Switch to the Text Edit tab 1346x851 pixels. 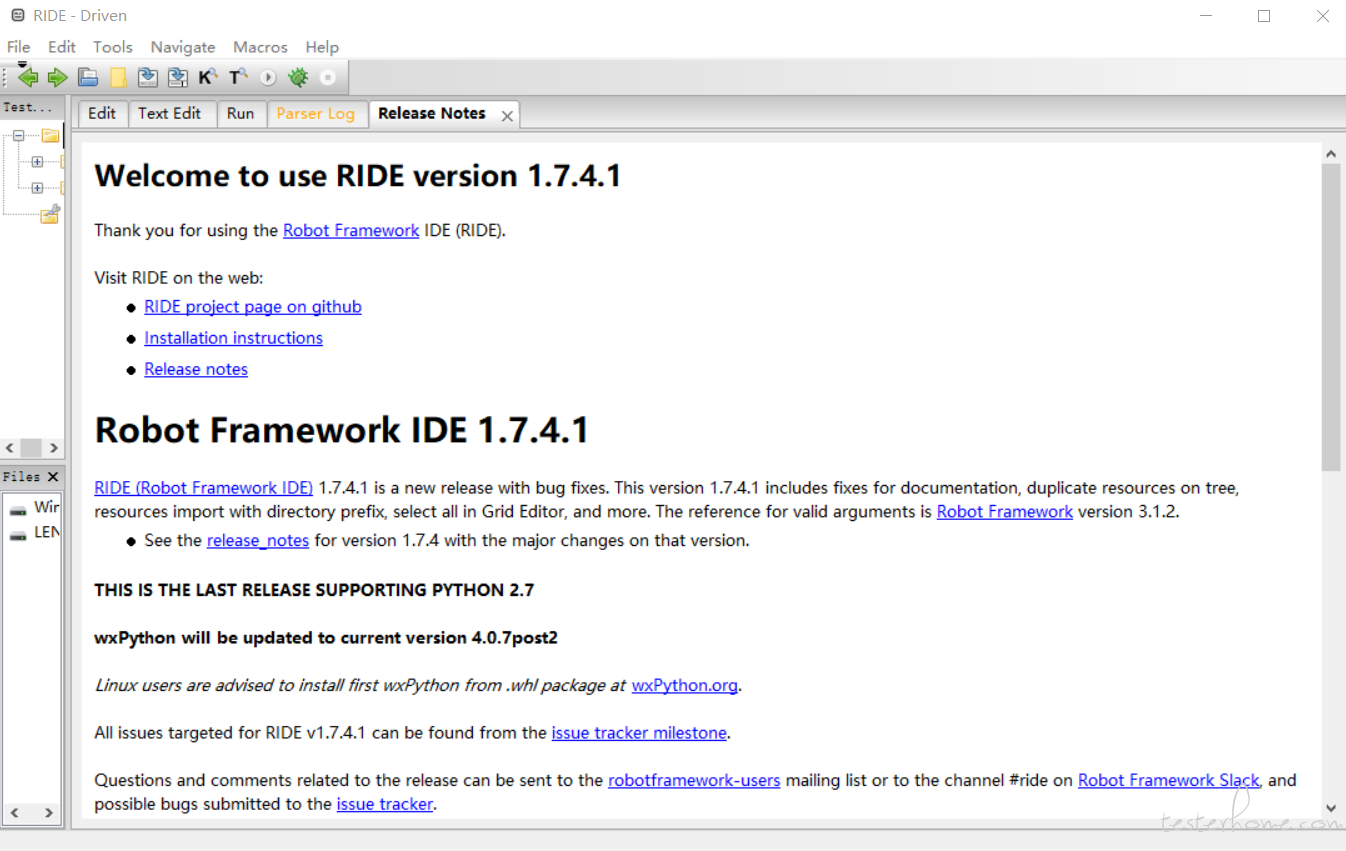[170, 114]
